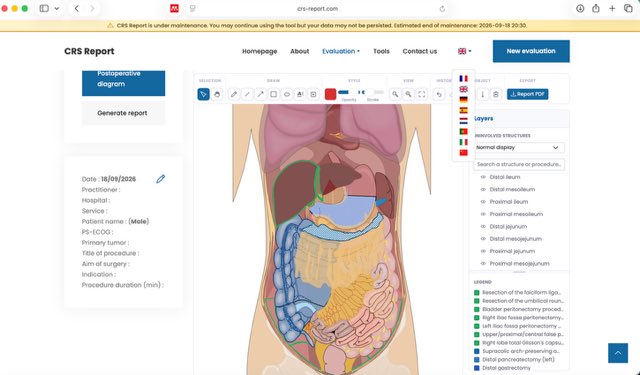640x375 pixels.
Task: Toggle visibility of Proximal mesoileum
Action: (x=483, y=214)
